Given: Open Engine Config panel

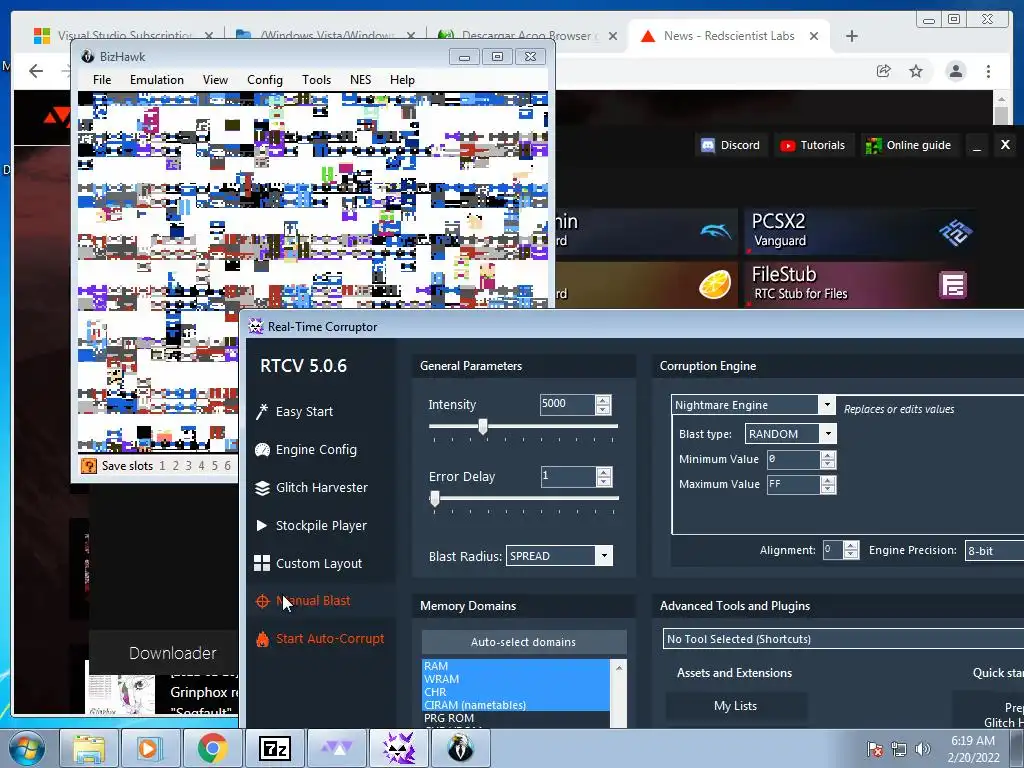Looking at the screenshot, I should pos(306,449).
